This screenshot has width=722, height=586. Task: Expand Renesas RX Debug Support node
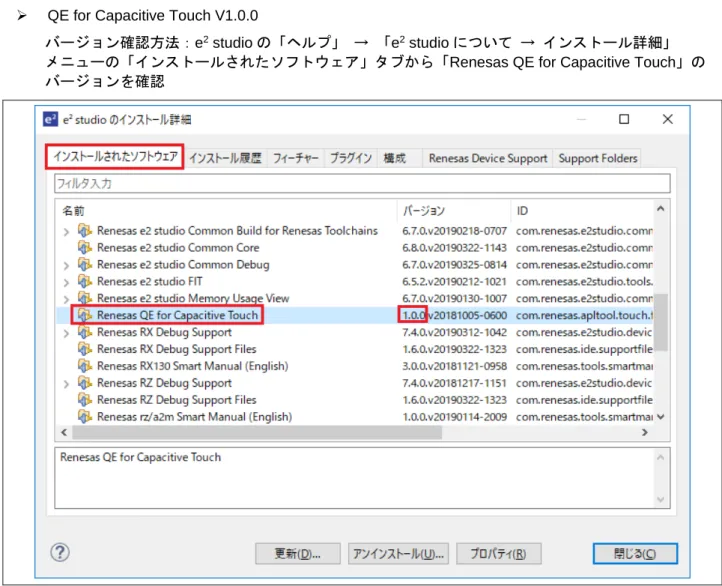(66, 333)
